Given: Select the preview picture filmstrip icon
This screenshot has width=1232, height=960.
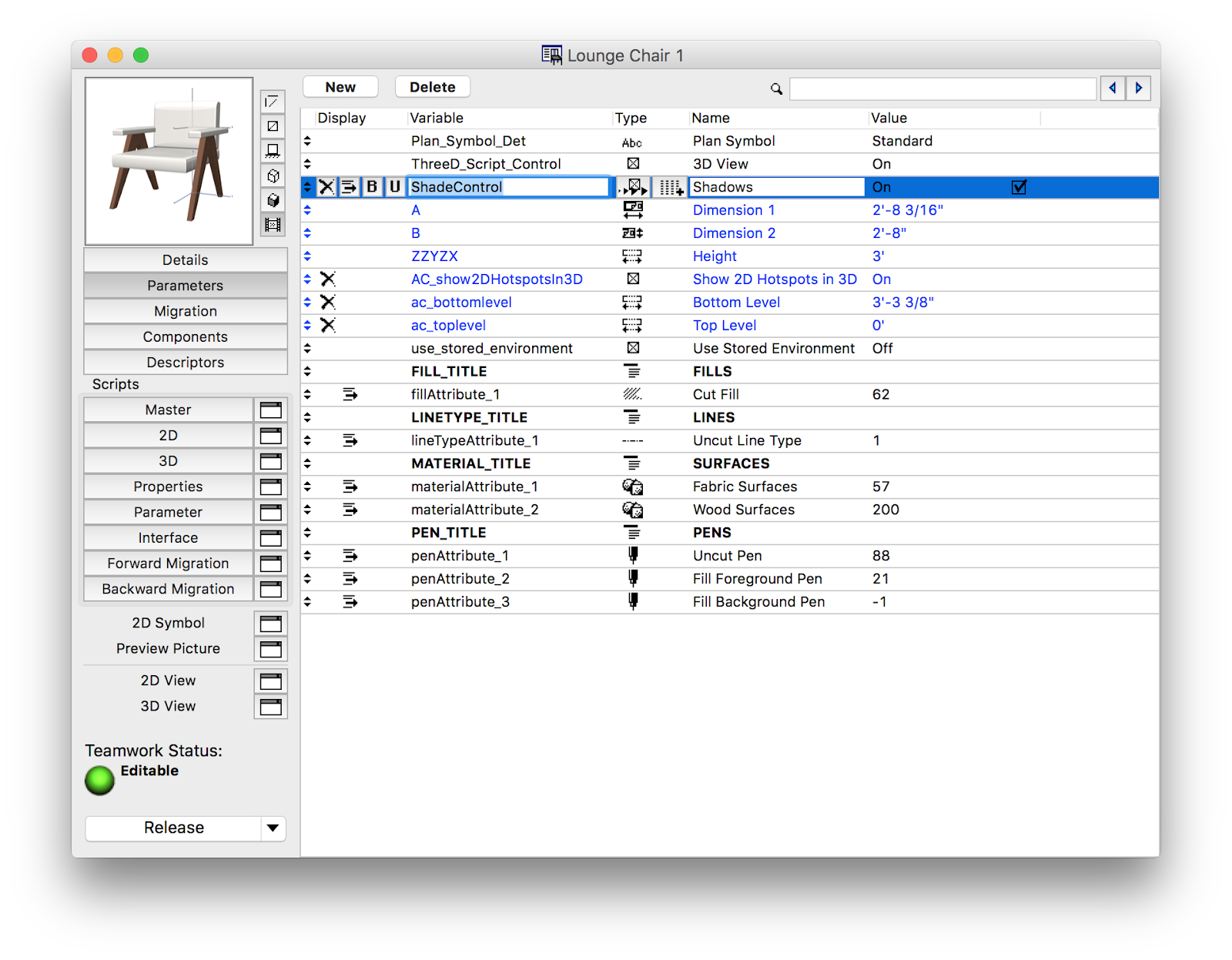Looking at the screenshot, I should coord(273,225).
